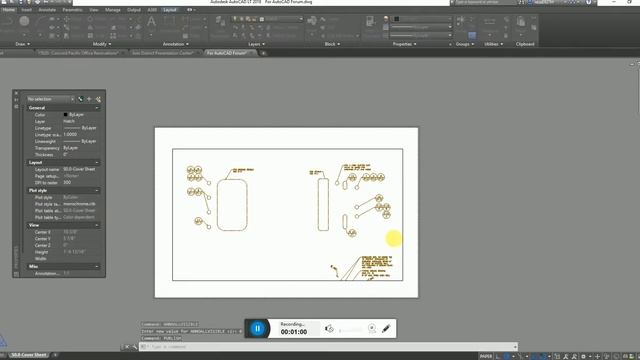The height and width of the screenshot is (360, 640).
Task: Select the S0.0 Cover Sheet layout tab
Action: (x=29, y=355)
